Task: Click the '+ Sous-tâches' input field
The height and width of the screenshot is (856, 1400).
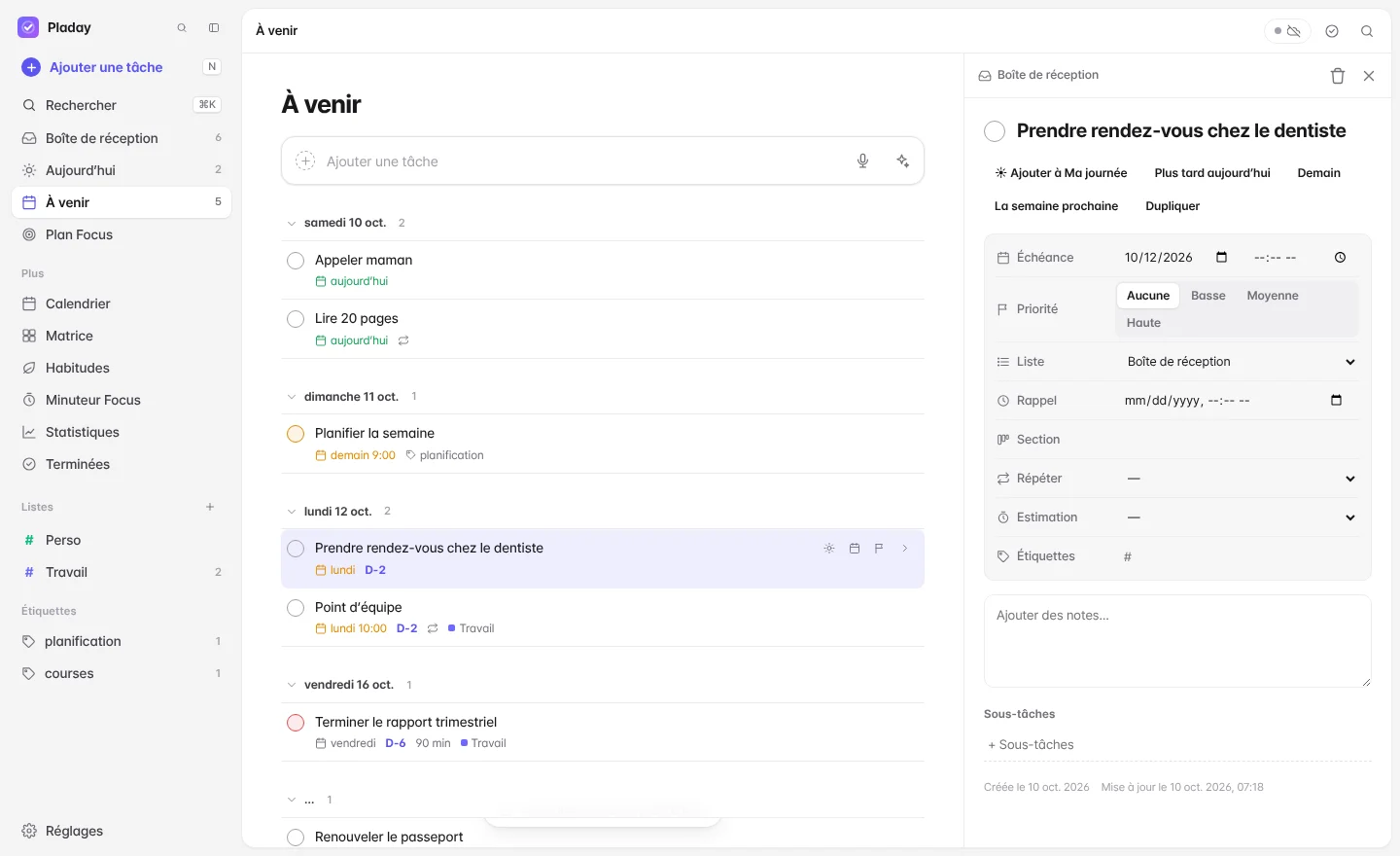Action: (1177, 745)
